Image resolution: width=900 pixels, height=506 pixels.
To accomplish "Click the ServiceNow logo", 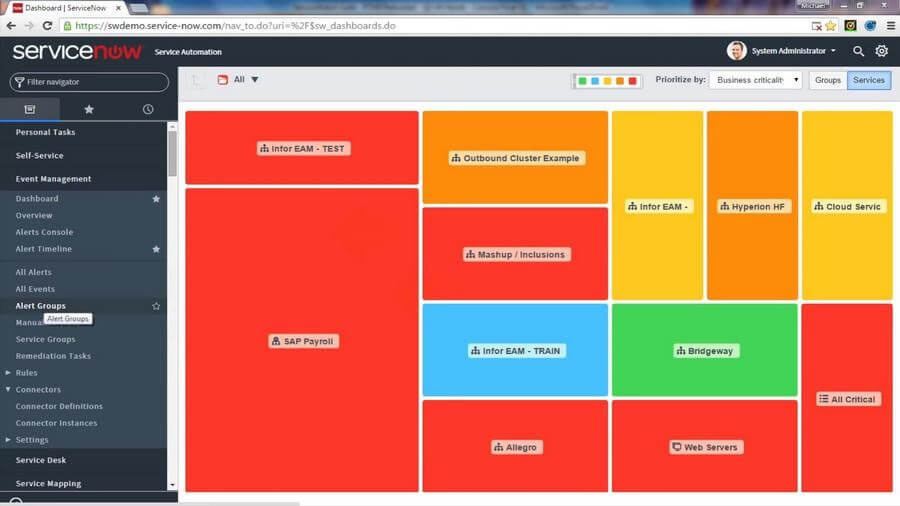I will tap(77, 52).
